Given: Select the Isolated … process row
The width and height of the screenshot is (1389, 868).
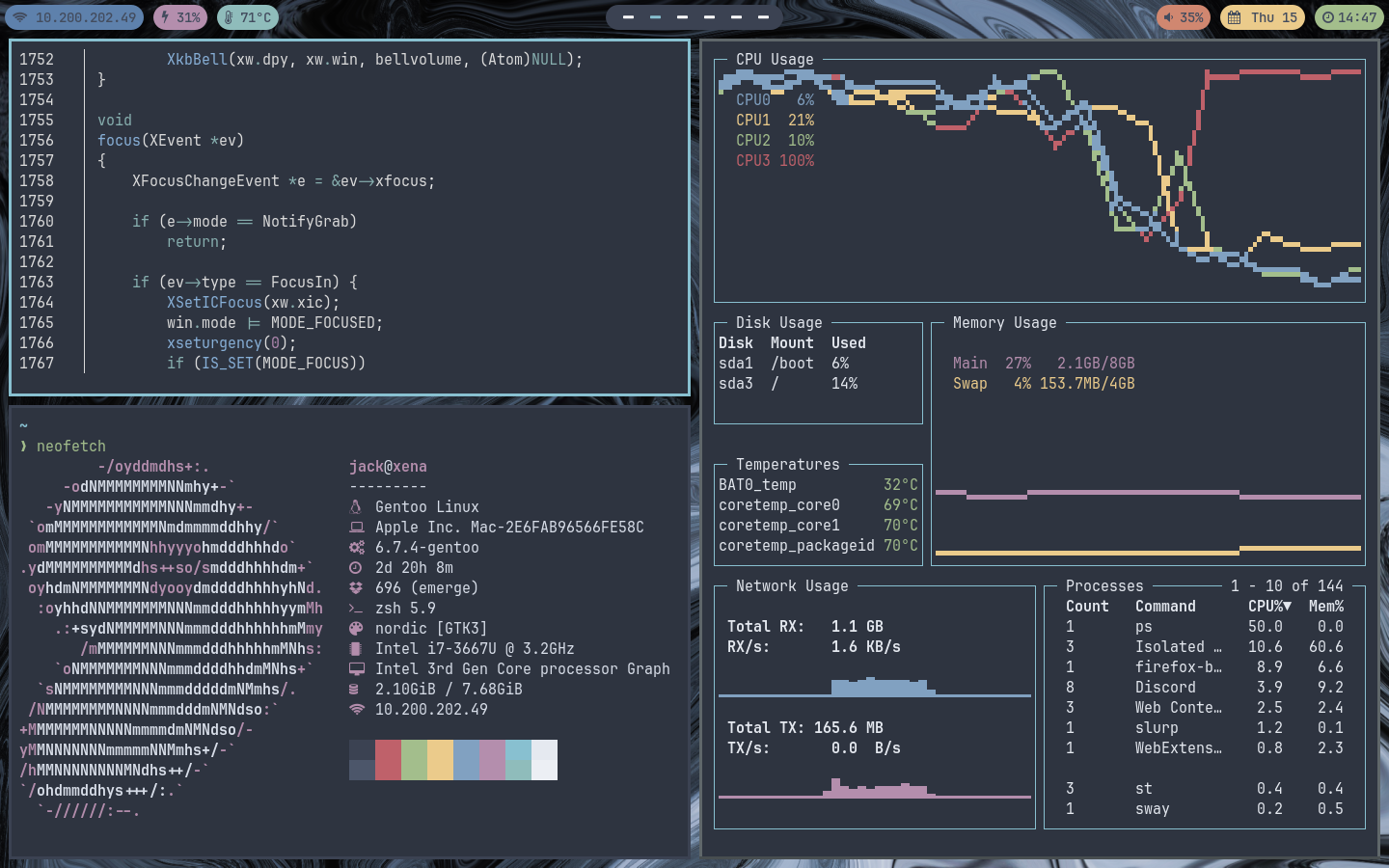Looking at the screenshot, I should pyautogui.click(x=1205, y=646).
